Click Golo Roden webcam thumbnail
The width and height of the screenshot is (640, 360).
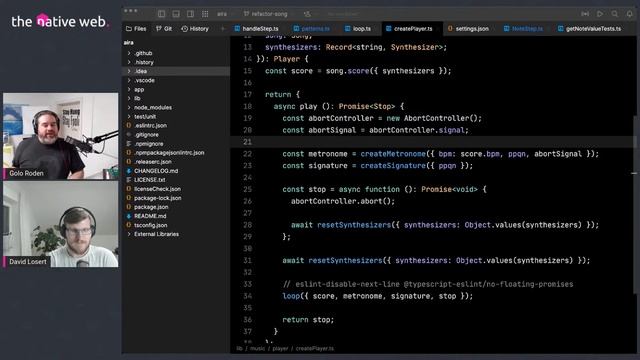tap(60, 136)
